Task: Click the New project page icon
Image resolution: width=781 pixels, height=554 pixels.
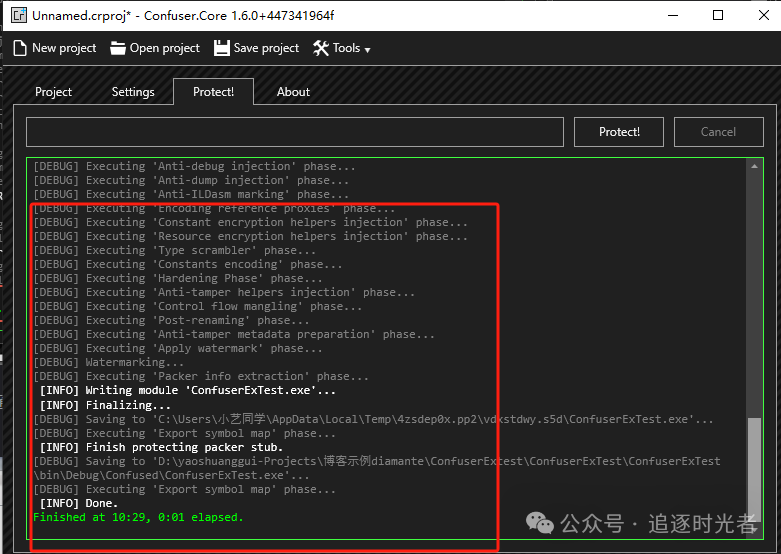Action: pyautogui.click(x=20, y=48)
